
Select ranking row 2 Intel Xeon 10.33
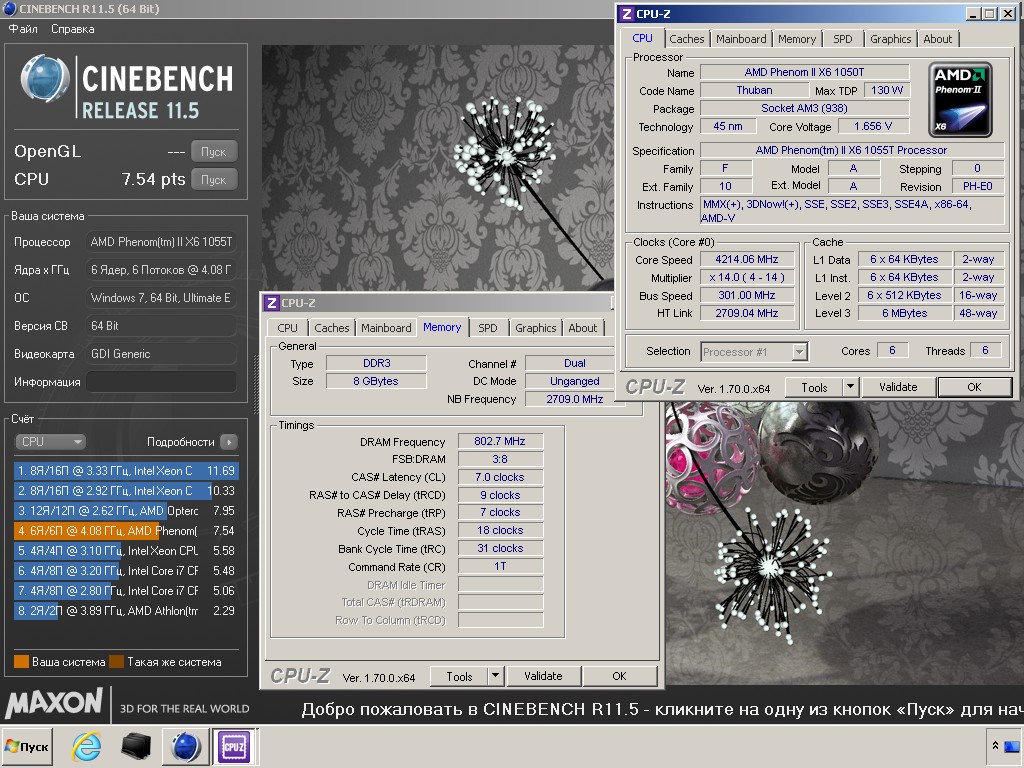126,490
